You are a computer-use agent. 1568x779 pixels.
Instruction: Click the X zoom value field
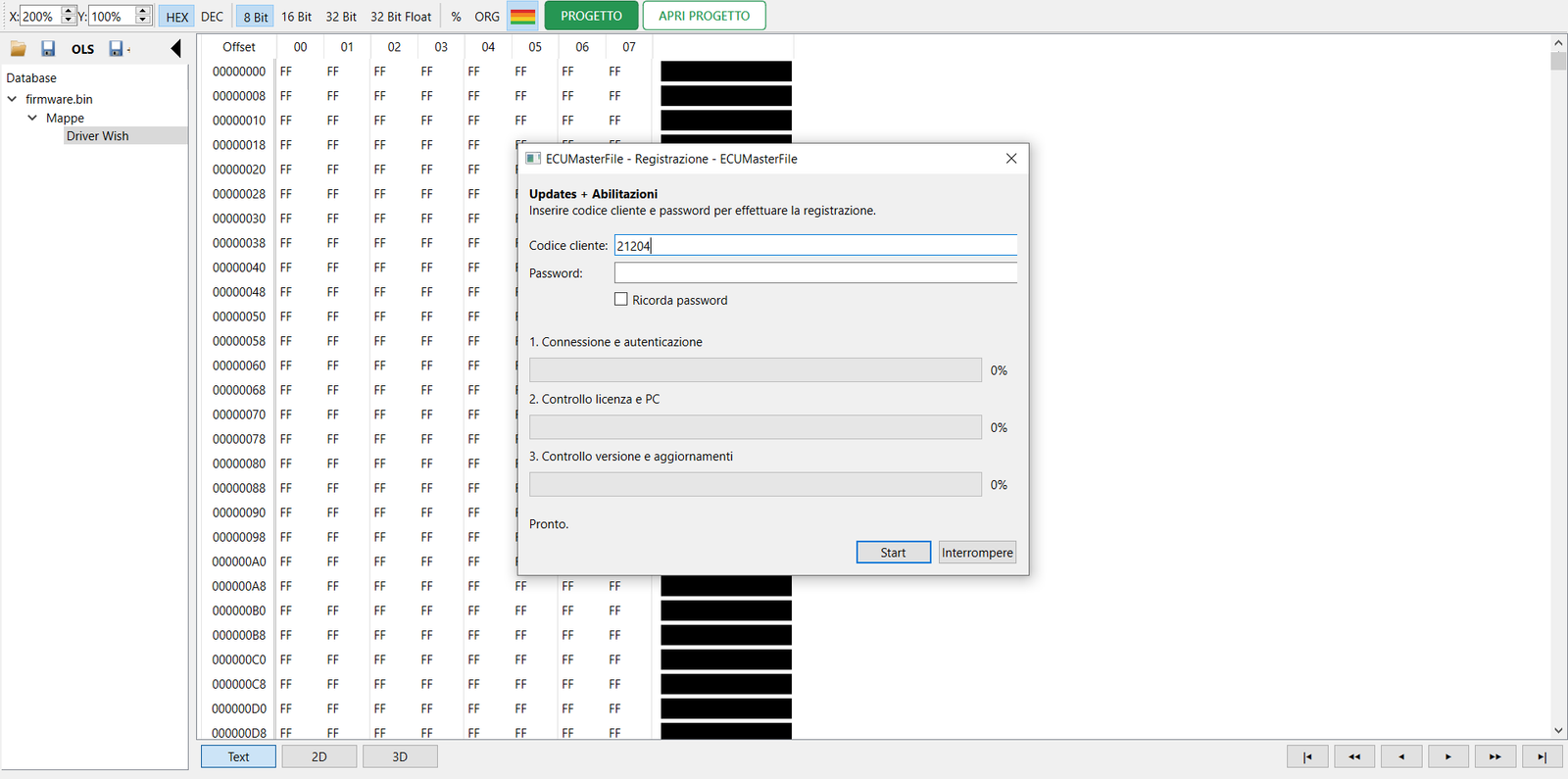coord(40,17)
